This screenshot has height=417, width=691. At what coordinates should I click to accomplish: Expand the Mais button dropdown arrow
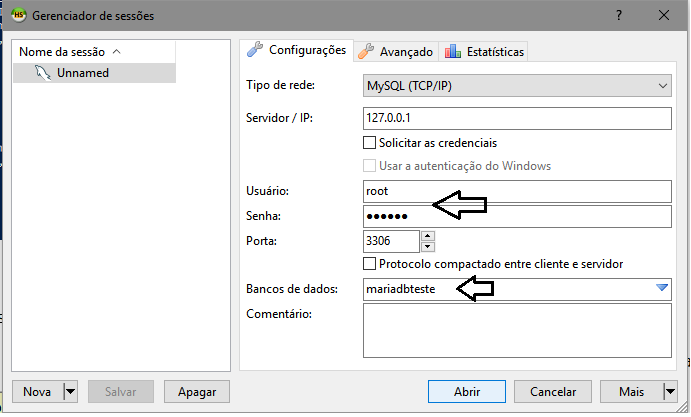pos(669,392)
